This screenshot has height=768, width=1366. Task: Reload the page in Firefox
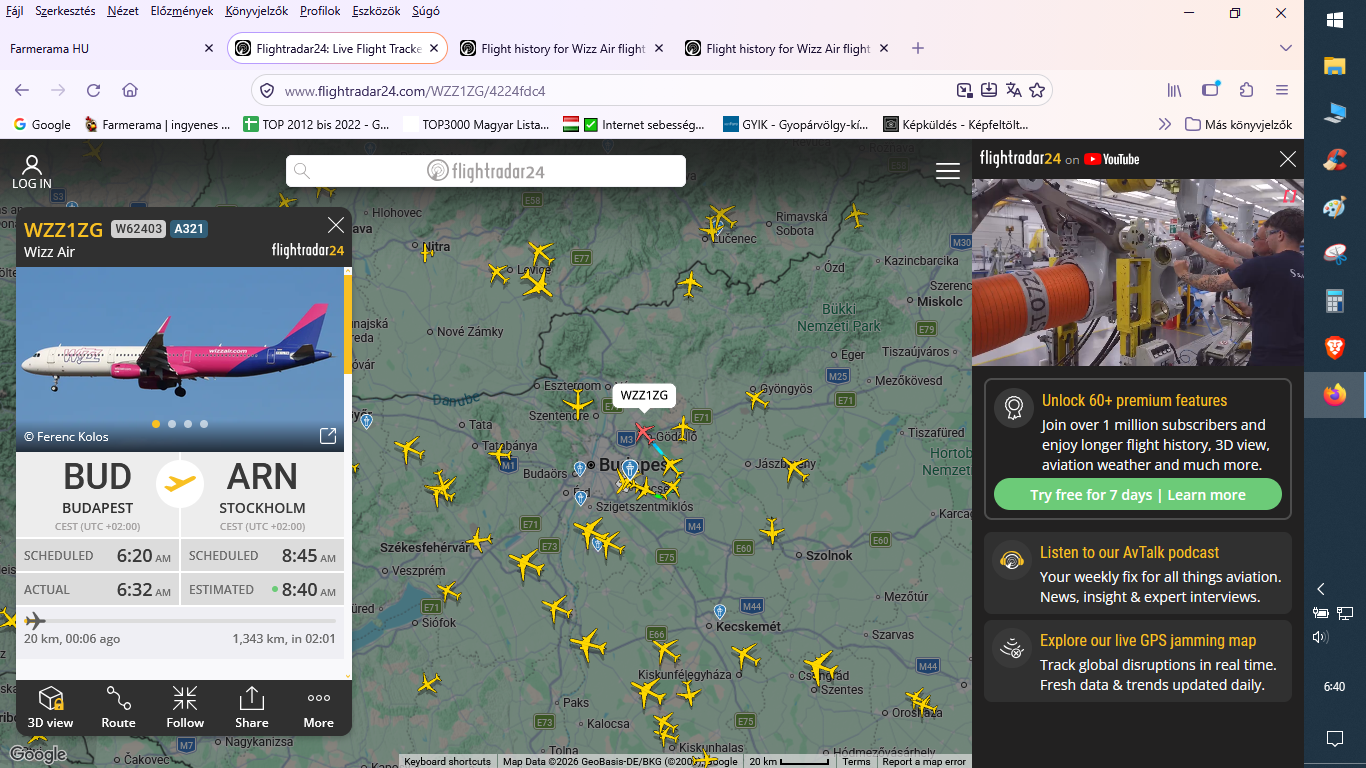point(93,90)
